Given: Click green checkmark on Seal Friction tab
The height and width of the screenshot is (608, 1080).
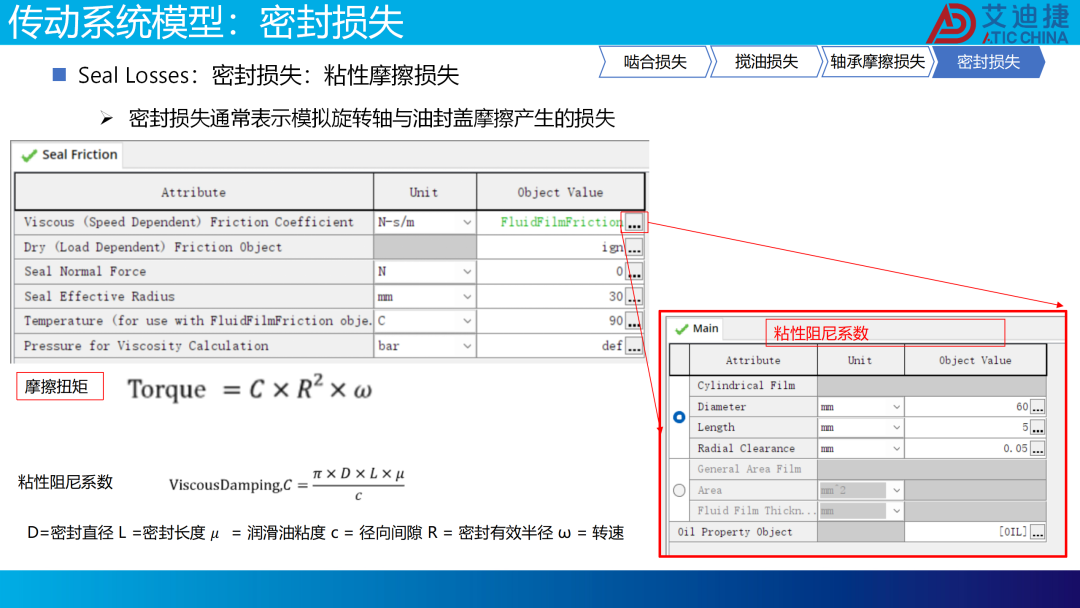Looking at the screenshot, I should (x=29, y=156).
